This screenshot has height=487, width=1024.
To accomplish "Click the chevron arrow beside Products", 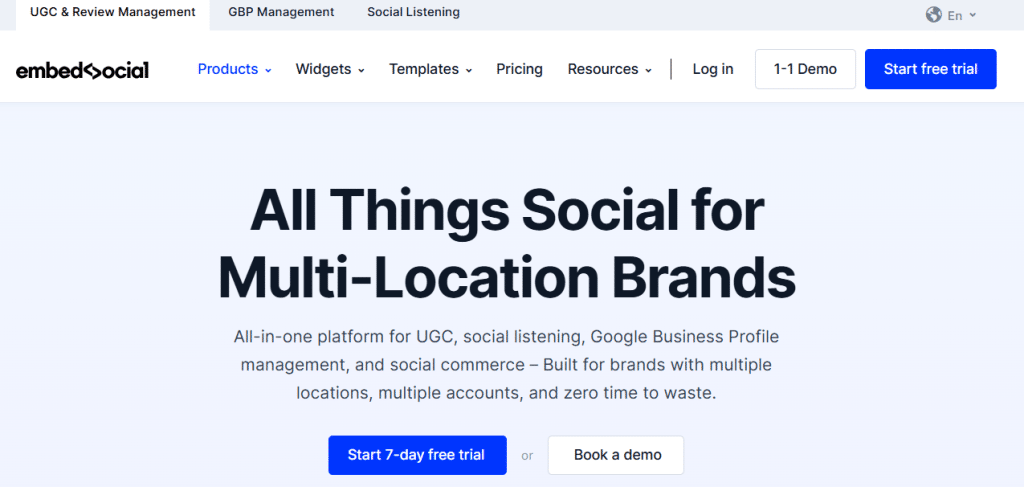I will pos(268,70).
